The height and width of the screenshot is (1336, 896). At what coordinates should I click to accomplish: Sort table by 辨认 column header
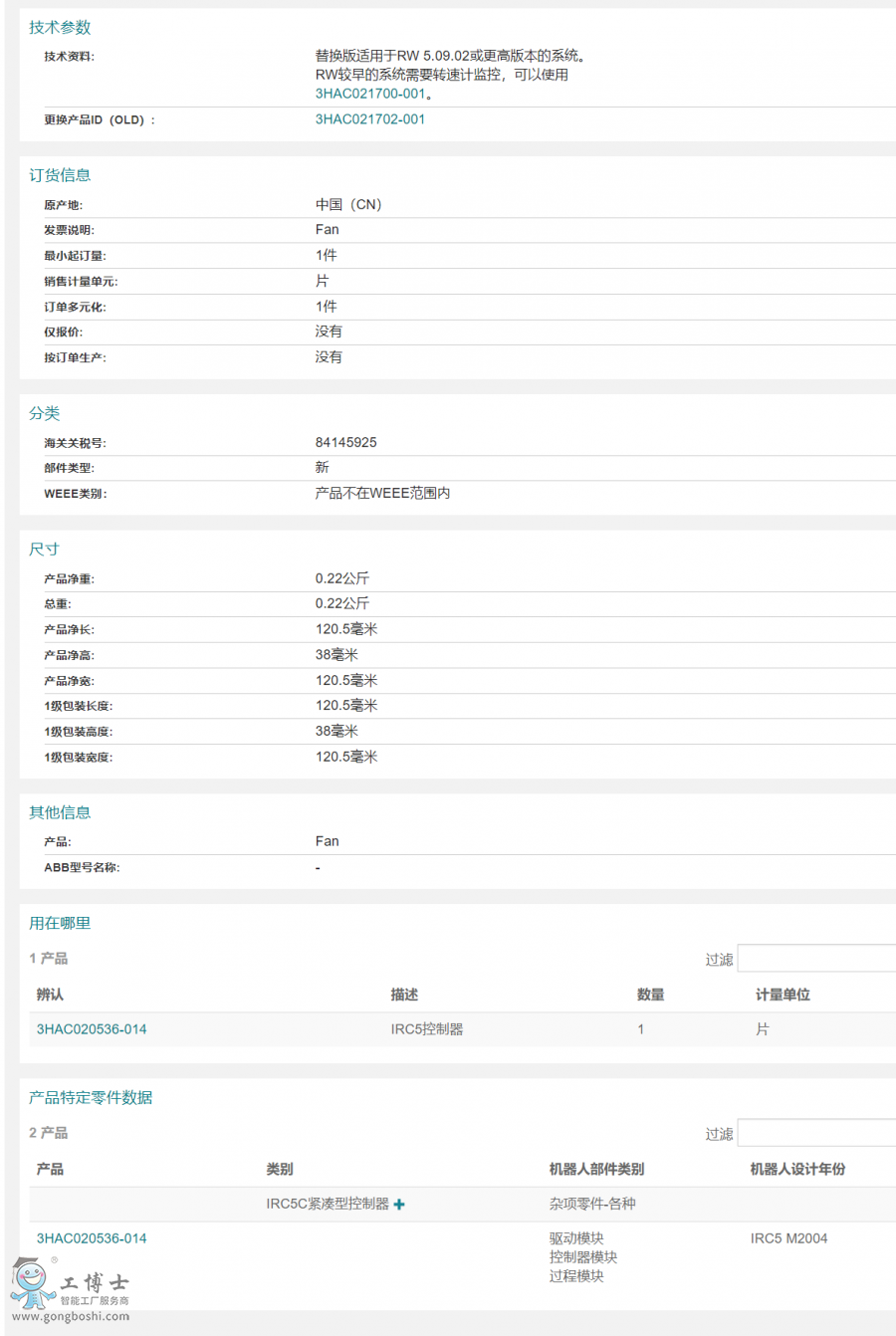48,994
